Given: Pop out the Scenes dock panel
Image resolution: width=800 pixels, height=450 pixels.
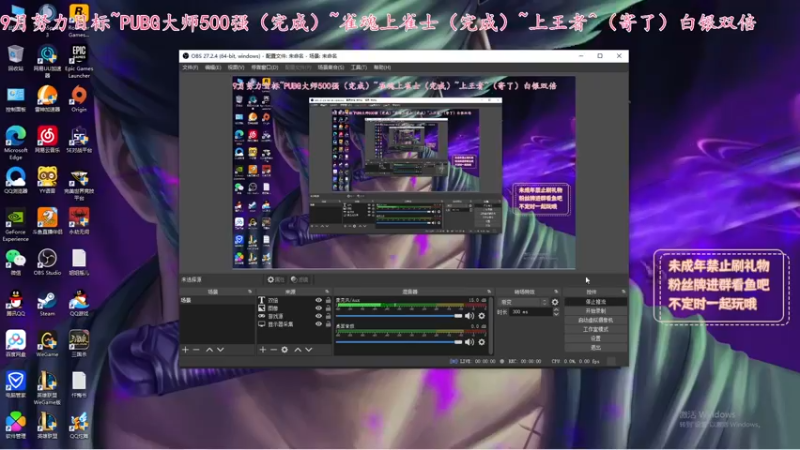Looking at the screenshot, I should pyautogui.click(x=250, y=291).
